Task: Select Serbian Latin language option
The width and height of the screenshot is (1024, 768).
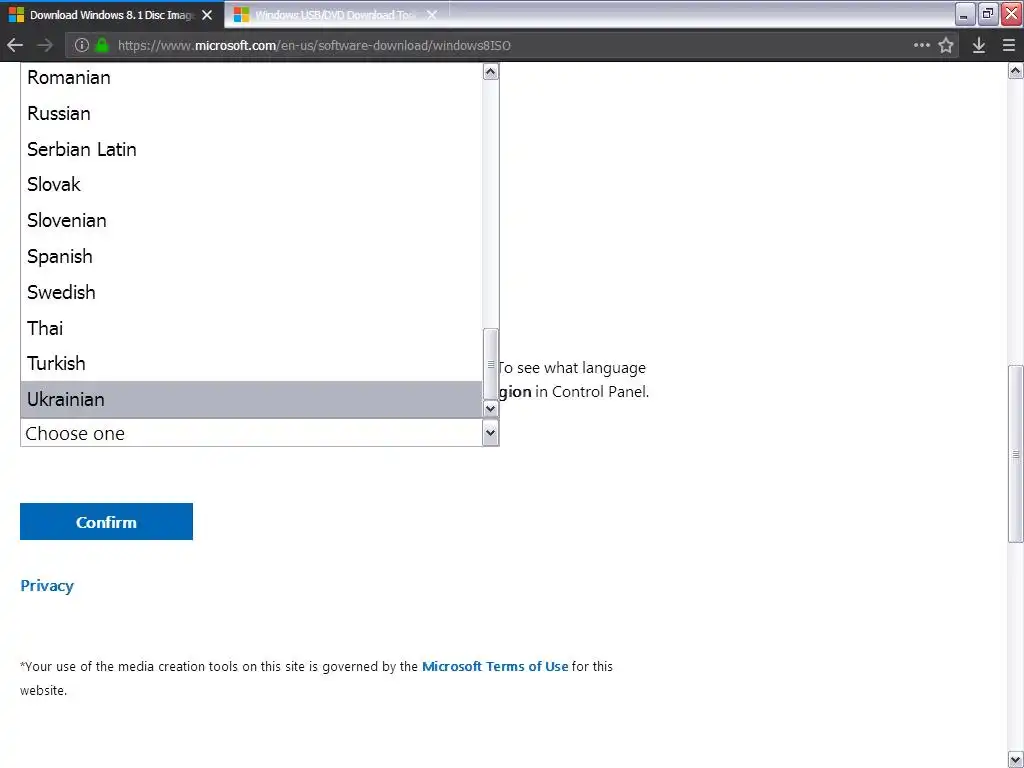Action: 251,150
